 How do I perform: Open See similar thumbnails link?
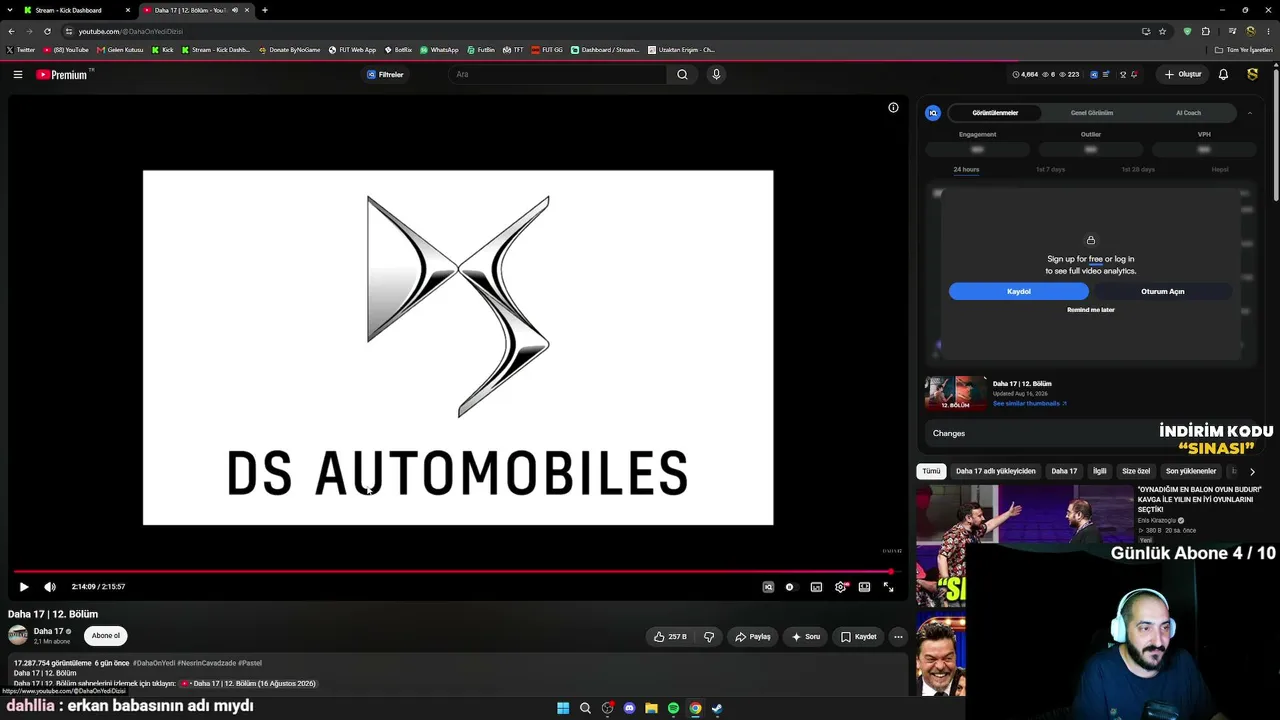[1029, 404]
